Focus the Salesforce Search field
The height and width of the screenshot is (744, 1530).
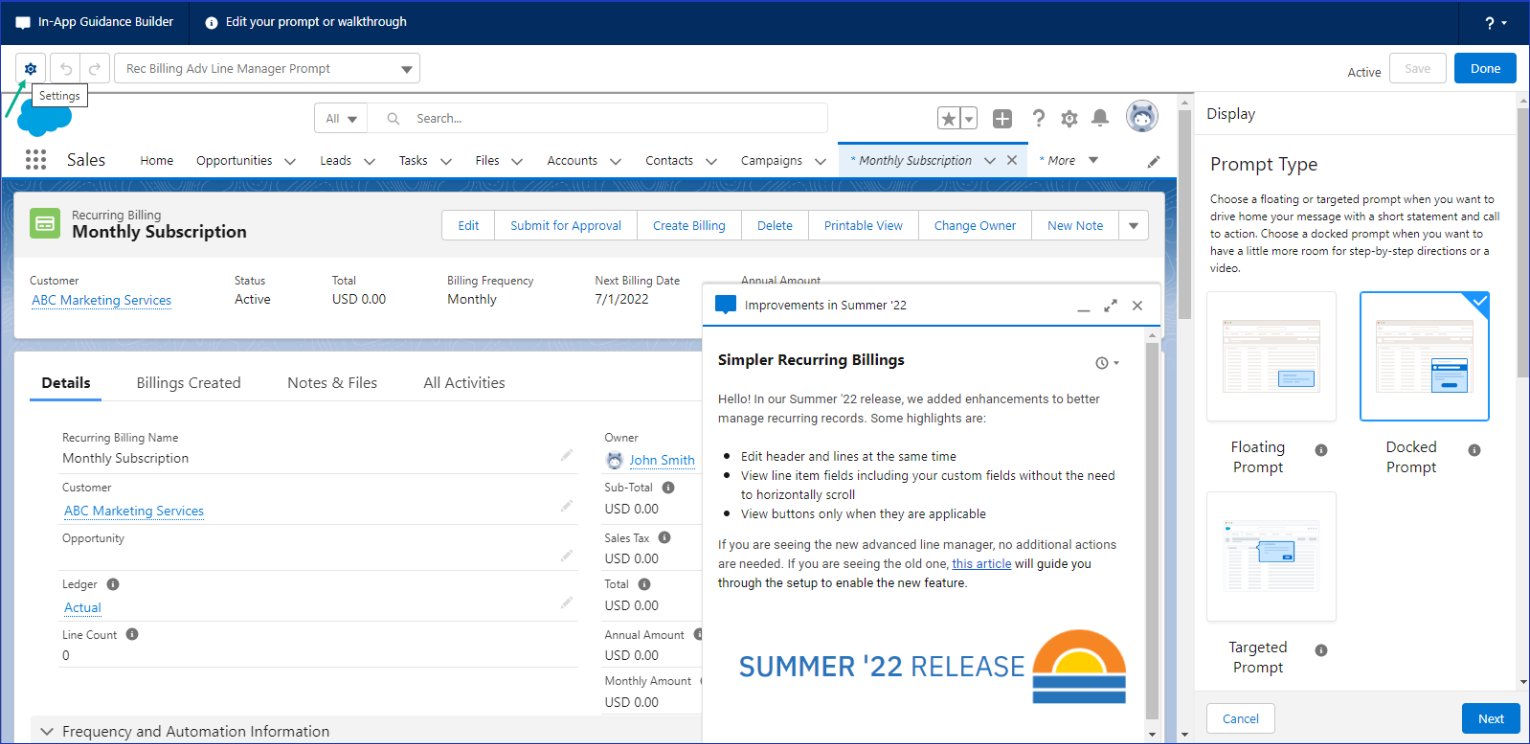[597, 118]
